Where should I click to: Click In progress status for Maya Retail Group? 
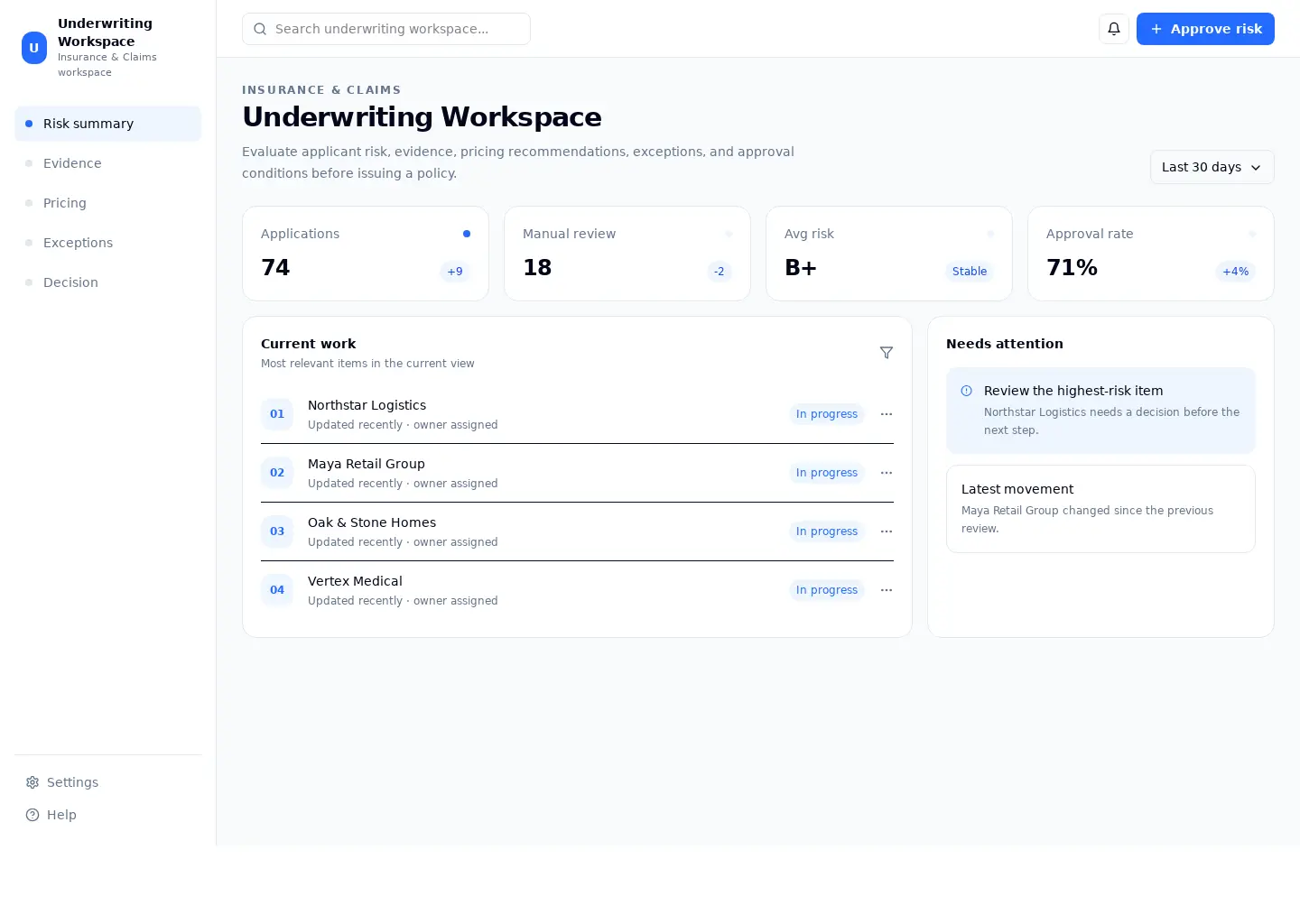827,473
